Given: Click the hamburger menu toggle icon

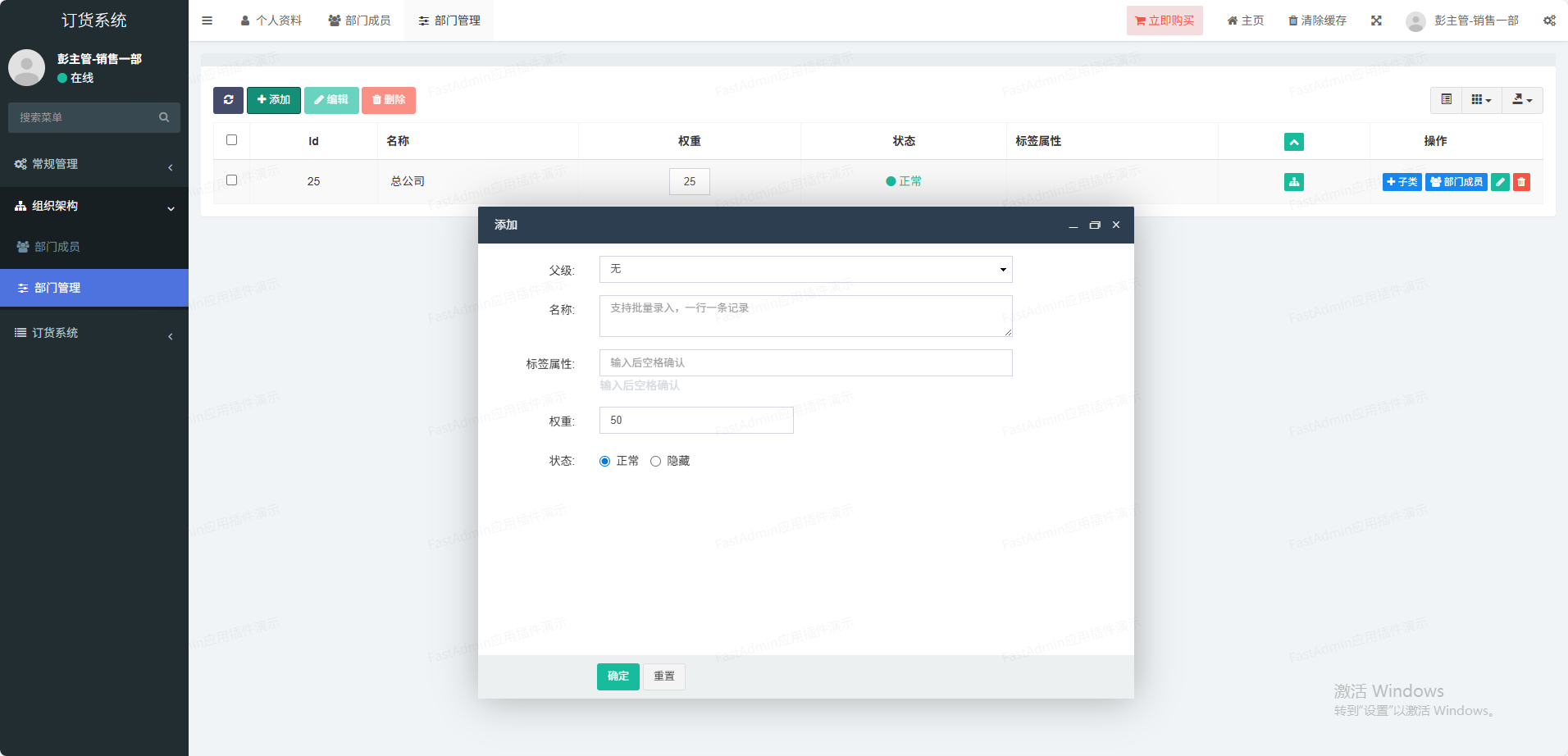Looking at the screenshot, I should tap(207, 20).
